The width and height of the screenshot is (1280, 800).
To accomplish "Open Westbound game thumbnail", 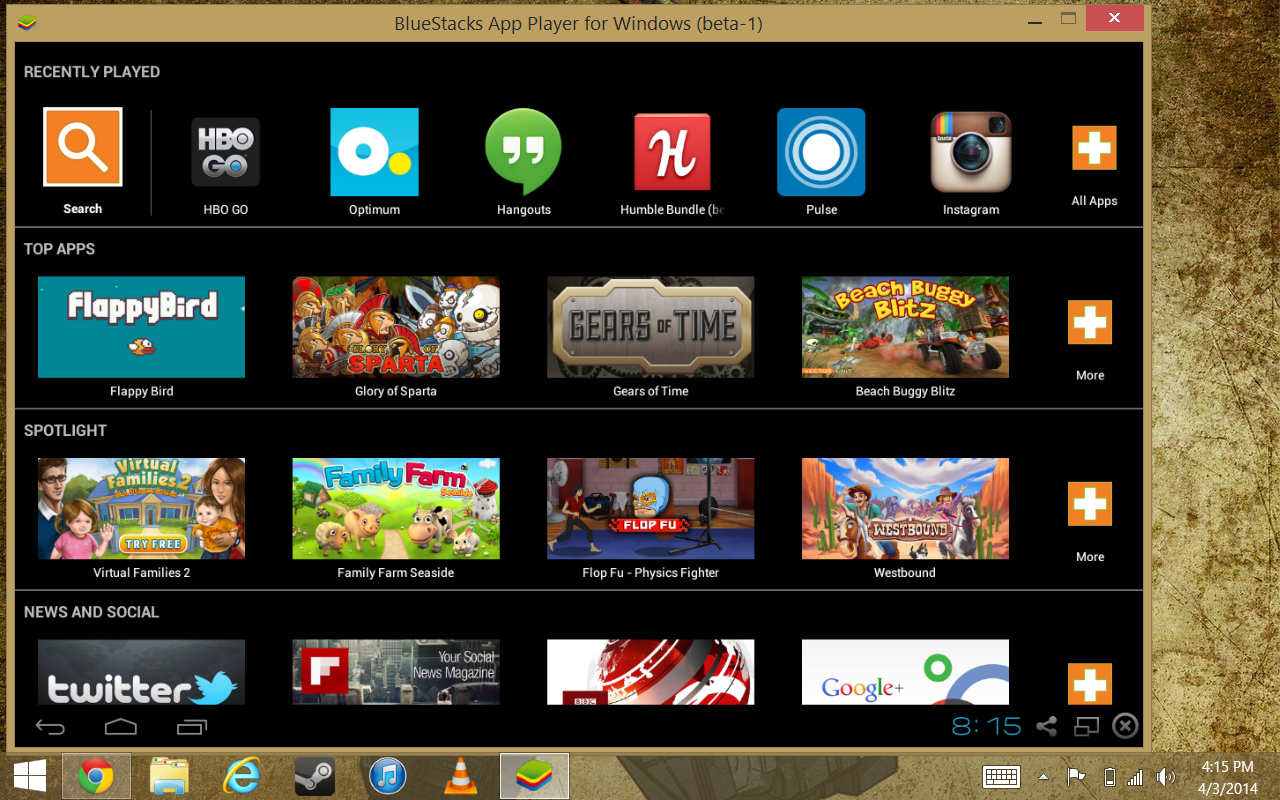I will (x=905, y=509).
